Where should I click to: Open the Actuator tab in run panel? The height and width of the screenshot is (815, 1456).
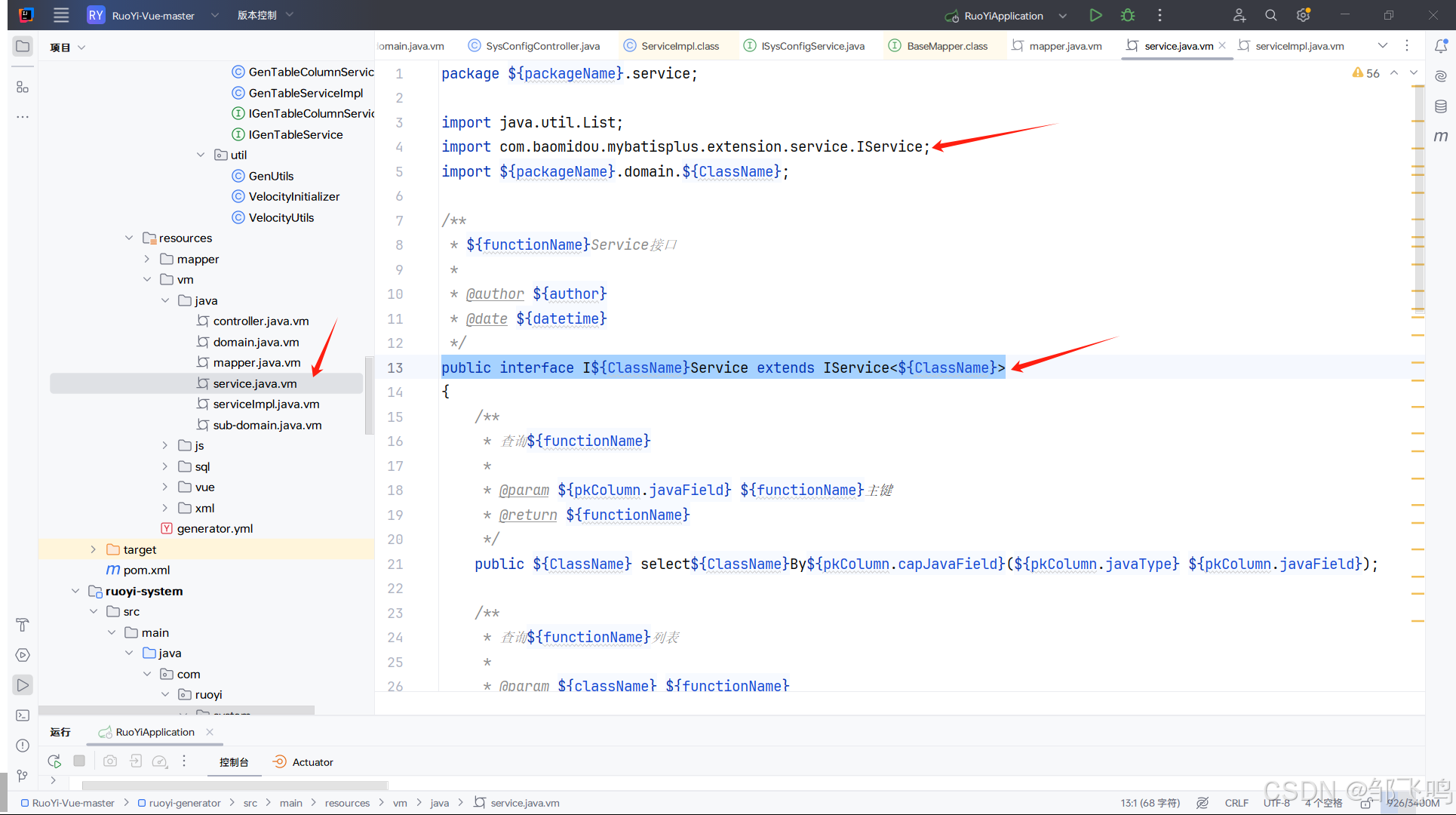point(303,762)
